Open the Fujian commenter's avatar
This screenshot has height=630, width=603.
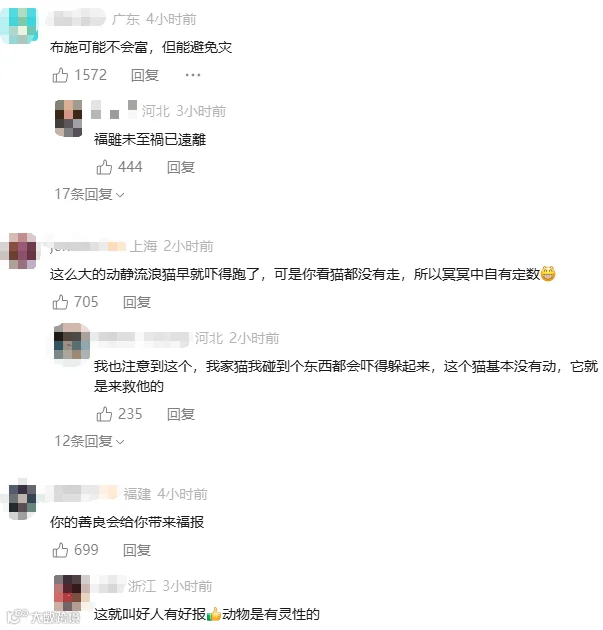[x=22, y=499]
